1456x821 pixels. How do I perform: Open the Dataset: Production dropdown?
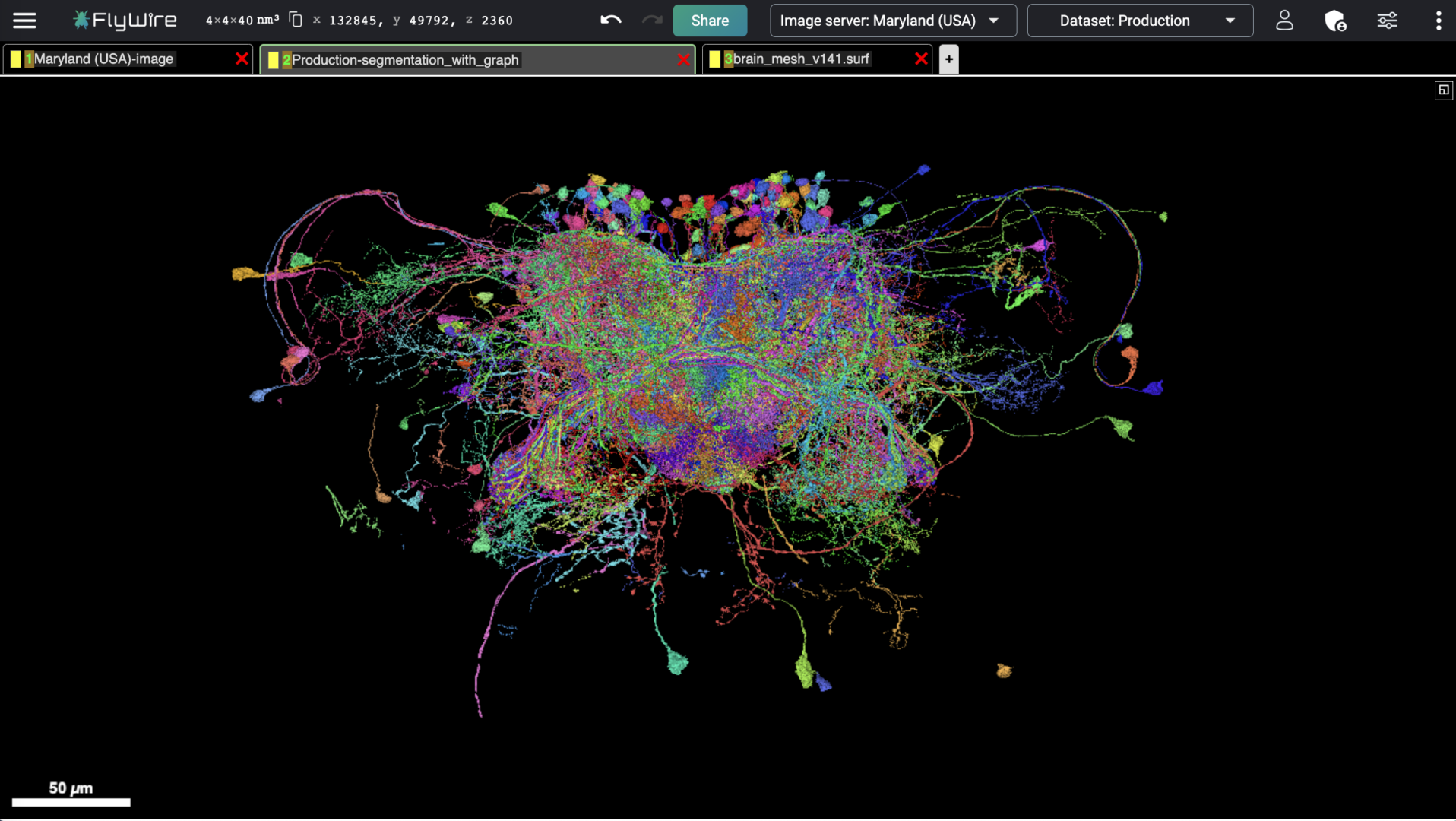click(1140, 21)
